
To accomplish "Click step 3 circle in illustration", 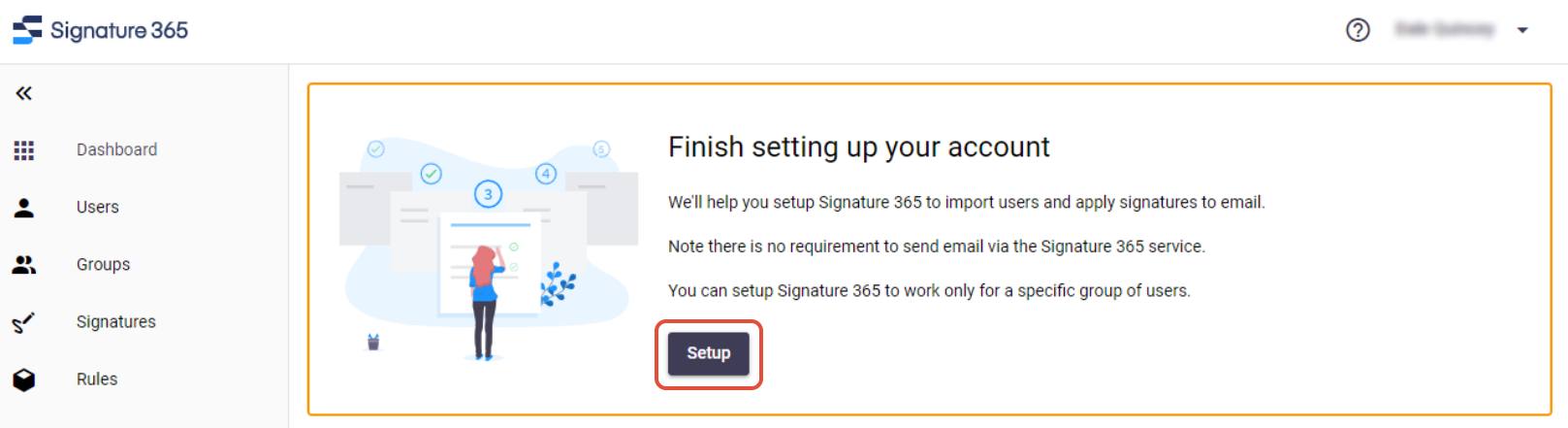I will tap(488, 194).
